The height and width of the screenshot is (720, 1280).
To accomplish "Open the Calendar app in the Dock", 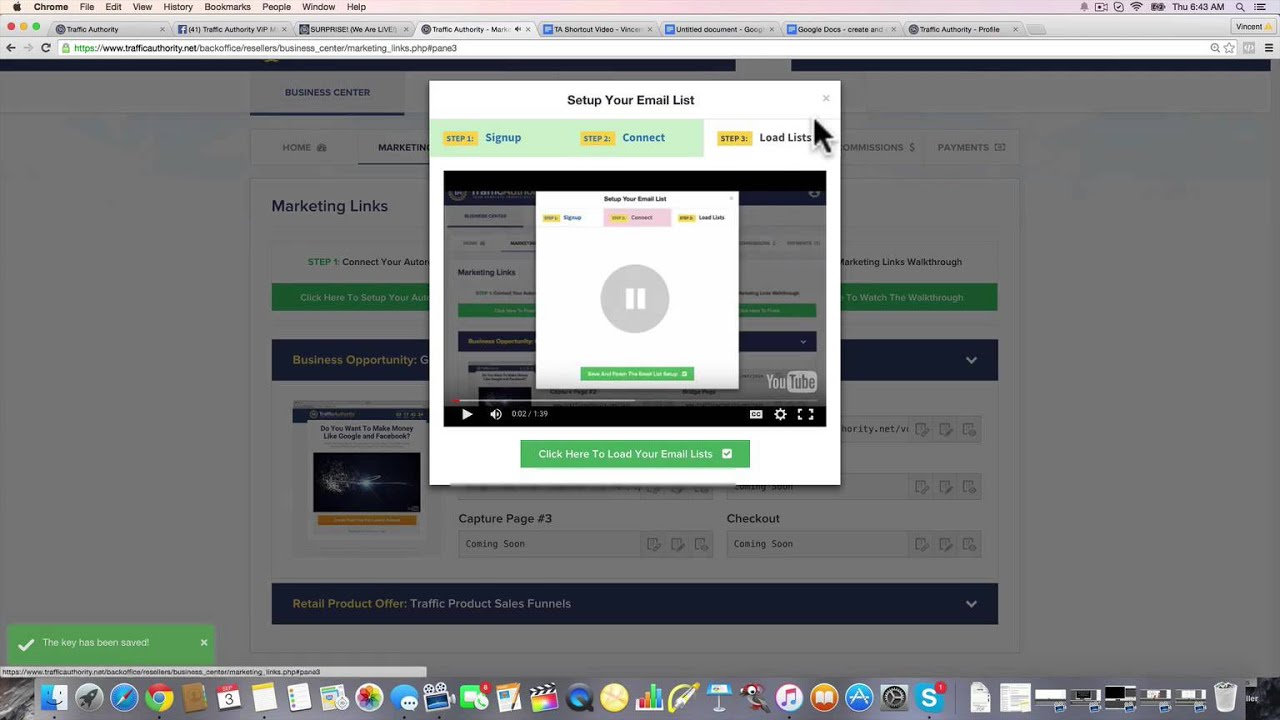I will (x=229, y=697).
